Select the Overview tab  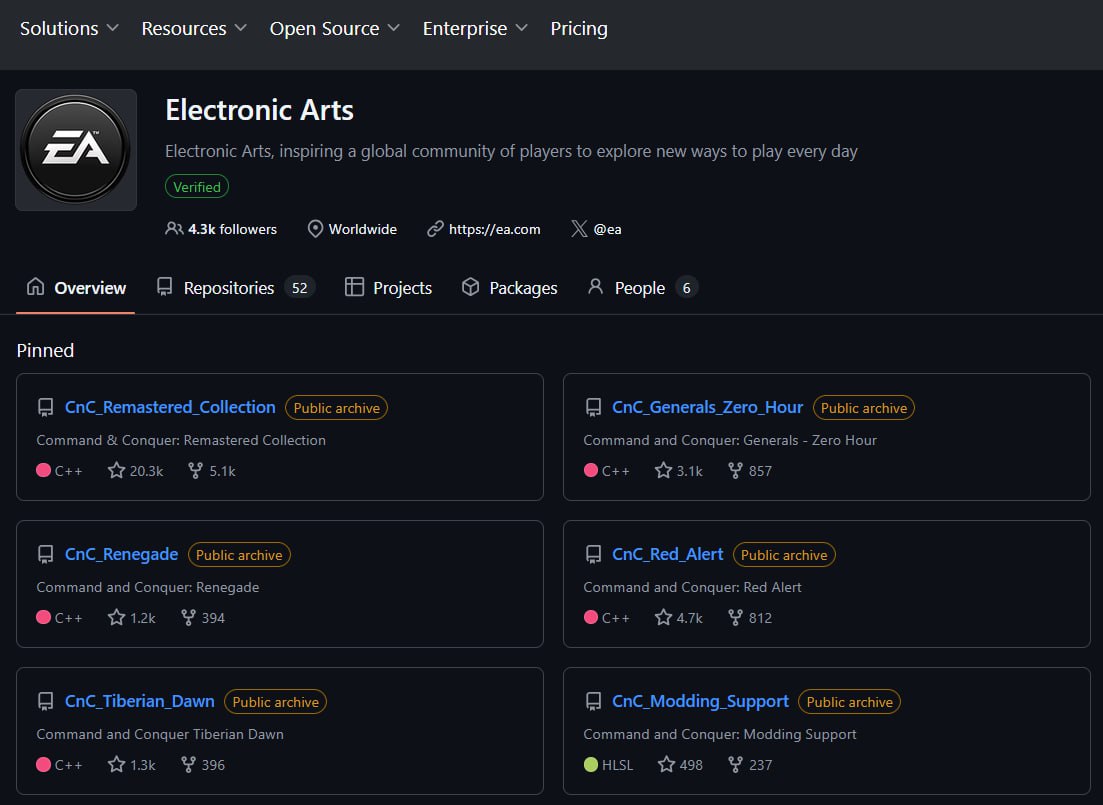click(75, 288)
